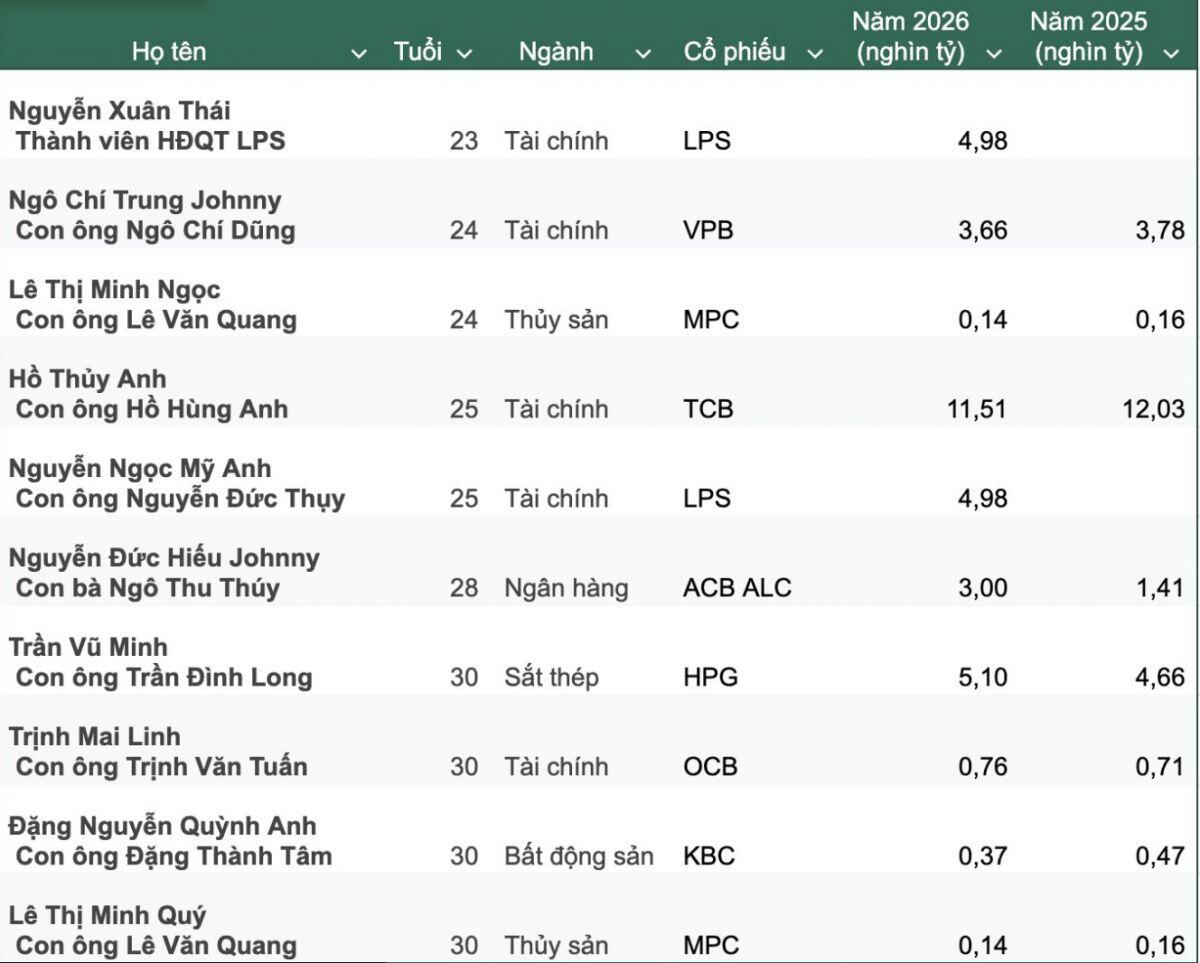
Task: Click the text Con ông Trịnh Văn Tuấn
Action: click(161, 767)
